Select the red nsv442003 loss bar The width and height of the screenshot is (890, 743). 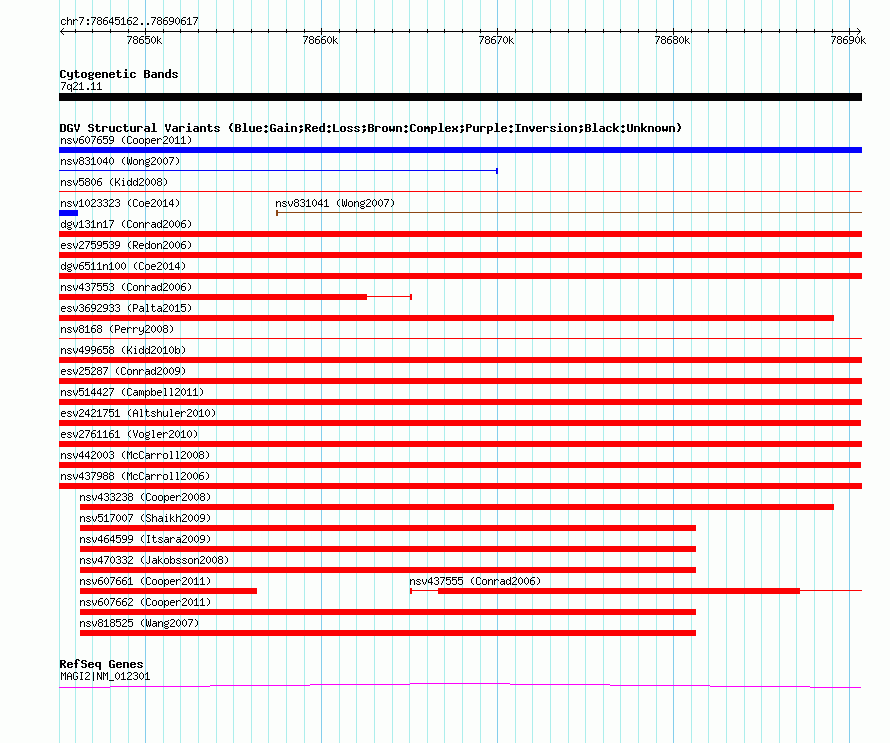click(460, 465)
